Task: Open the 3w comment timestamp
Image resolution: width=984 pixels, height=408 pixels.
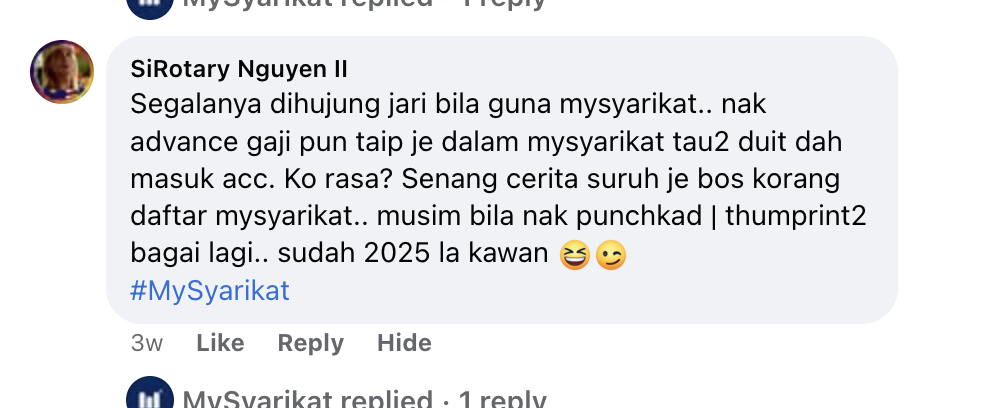Action: [x=147, y=343]
